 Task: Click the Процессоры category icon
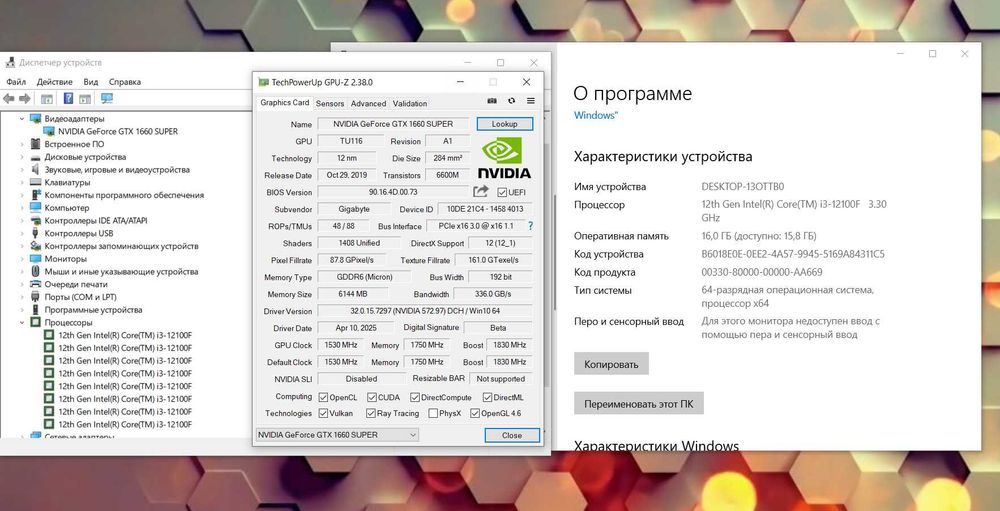pos(35,323)
